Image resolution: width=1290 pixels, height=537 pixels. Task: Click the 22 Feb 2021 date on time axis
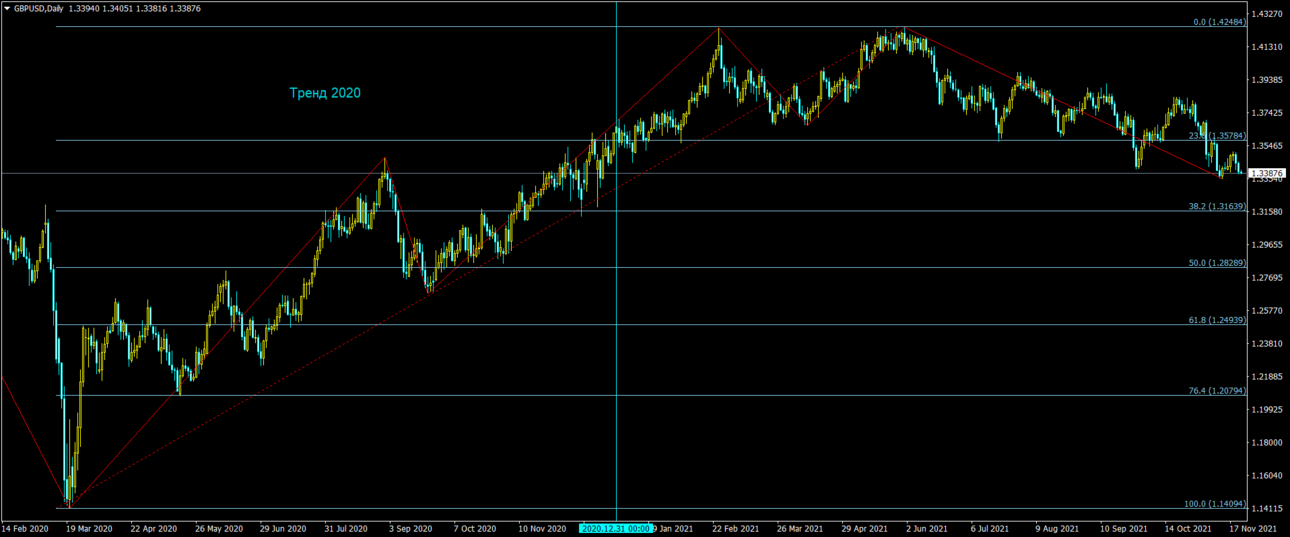click(x=734, y=528)
